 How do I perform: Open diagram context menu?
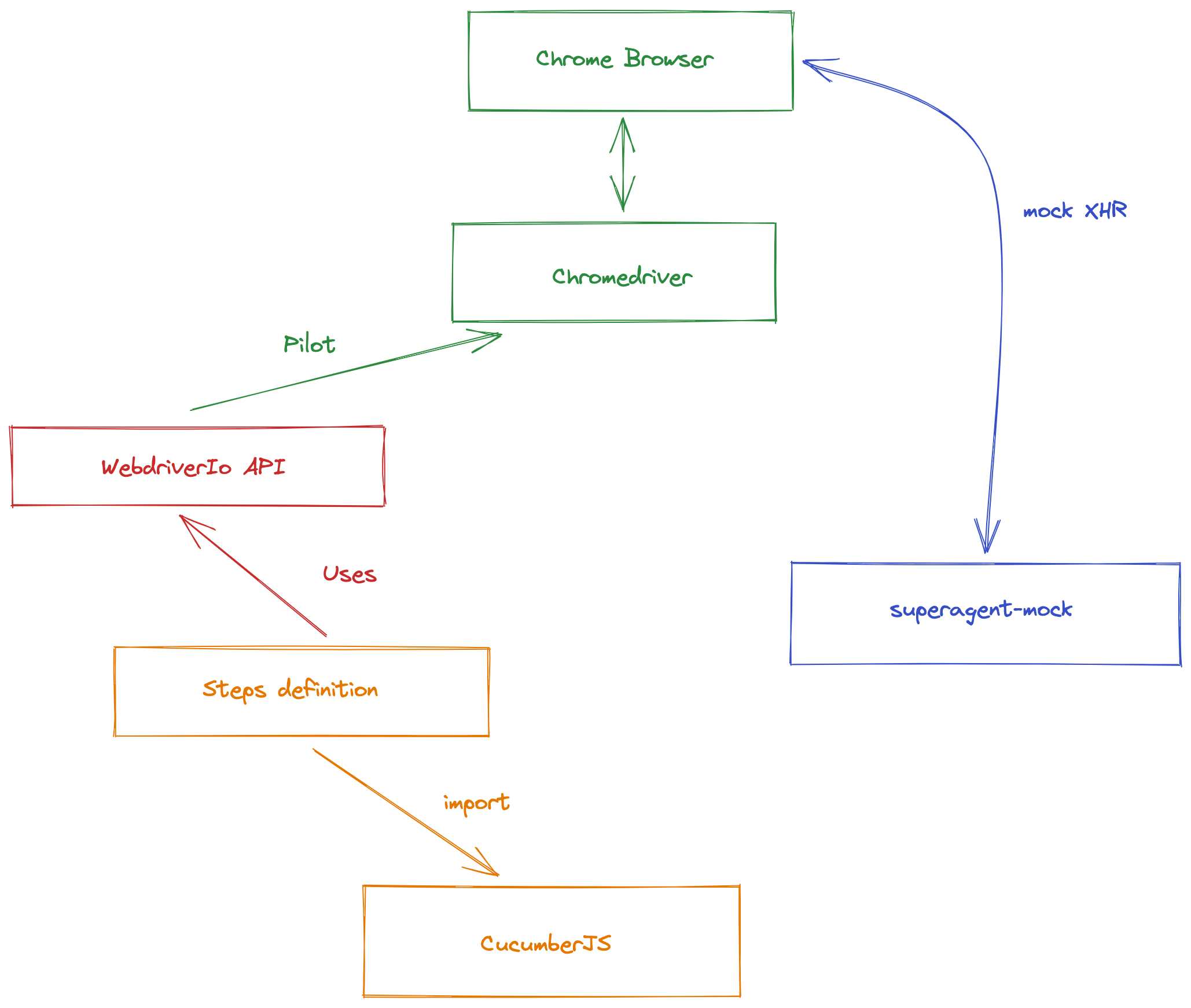pyautogui.click(x=595, y=504)
